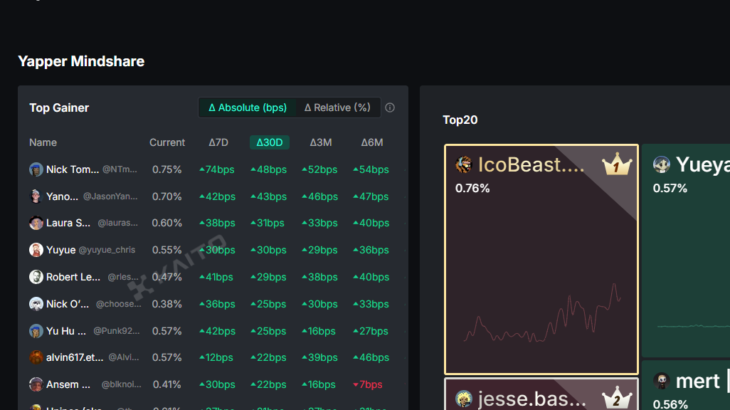The width and height of the screenshot is (730, 410).
Task: Open Yano... avatar icon
Action: (x=36, y=196)
